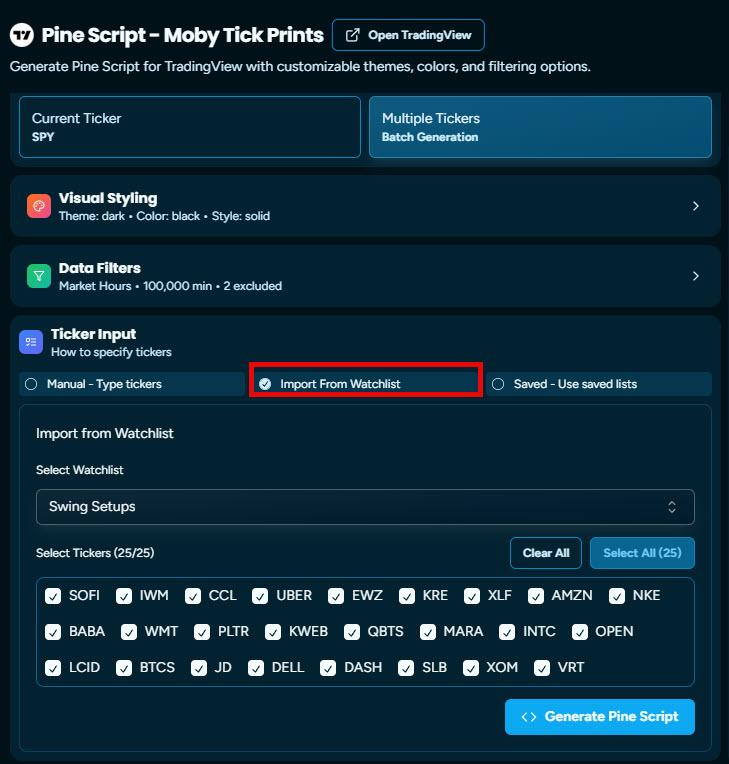Toggle the VRT ticker checkbox

click(542, 668)
